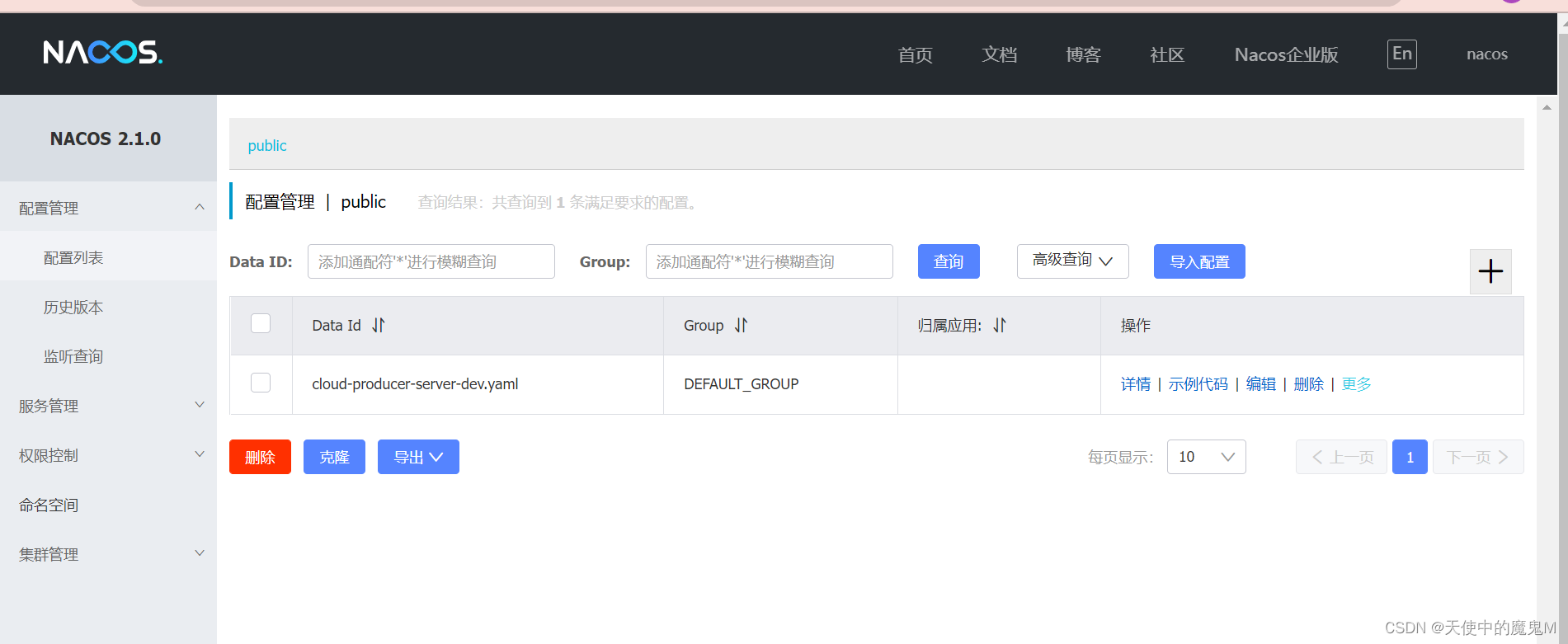Click the plus icon to add configuration
This screenshot has height=644, width=1568.
(1490, 271)
